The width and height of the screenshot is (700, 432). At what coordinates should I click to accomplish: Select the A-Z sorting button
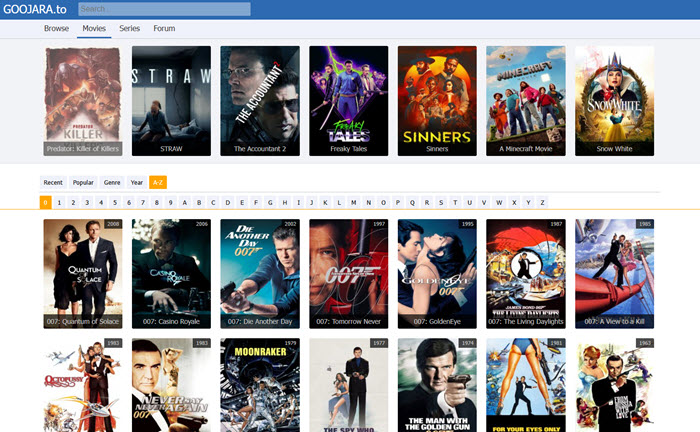coord(158,183)
